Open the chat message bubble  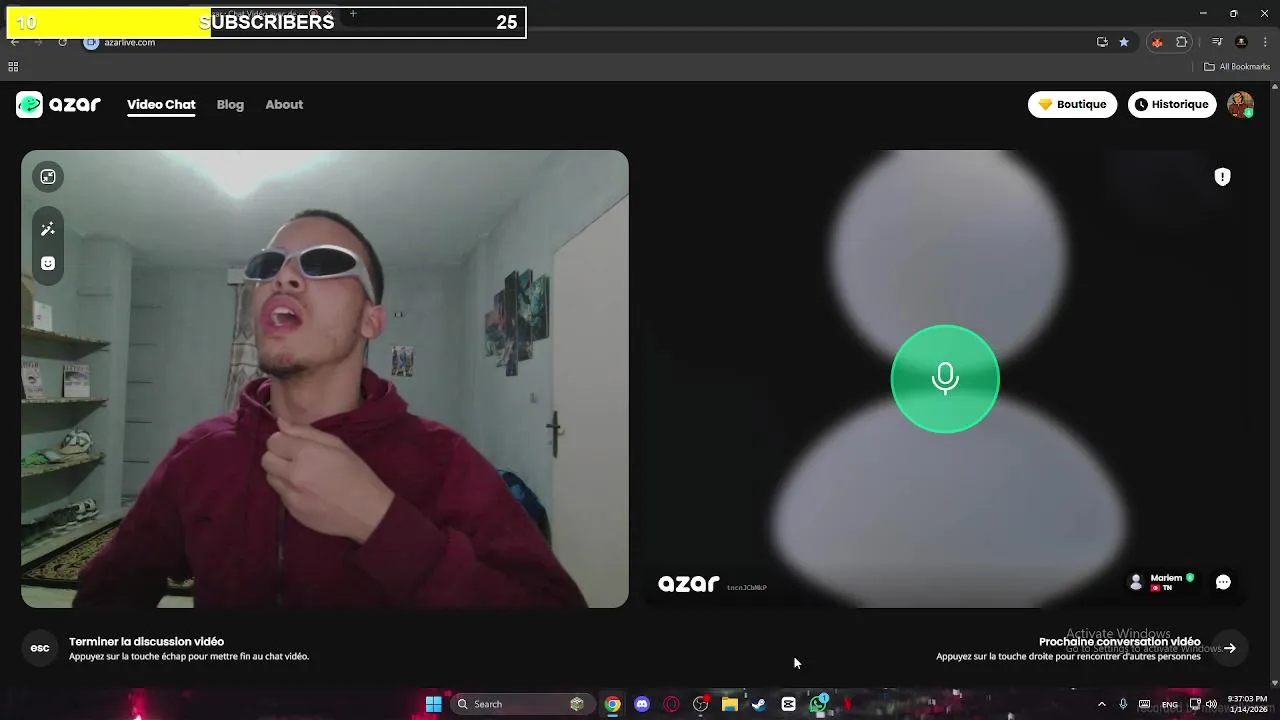click(1223, 582)
